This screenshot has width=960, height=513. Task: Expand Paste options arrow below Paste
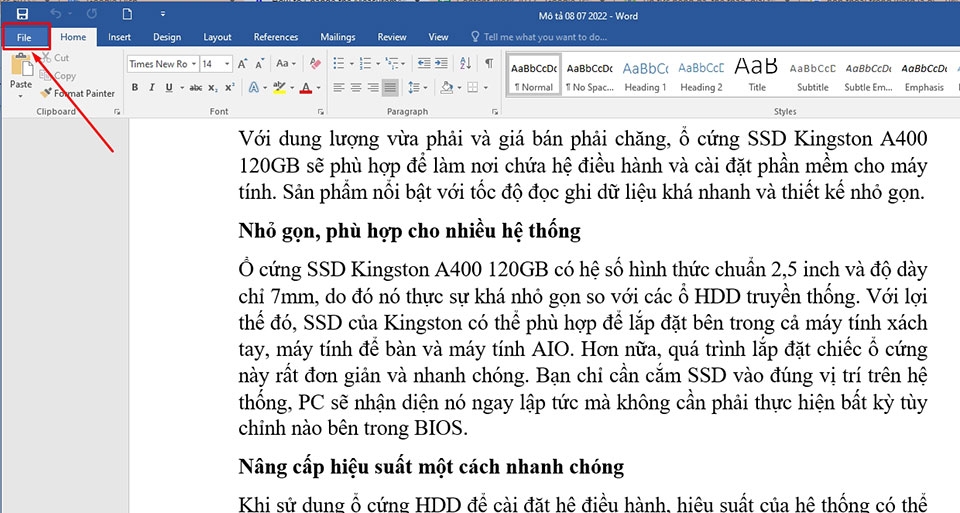click(x=21, y=96)
